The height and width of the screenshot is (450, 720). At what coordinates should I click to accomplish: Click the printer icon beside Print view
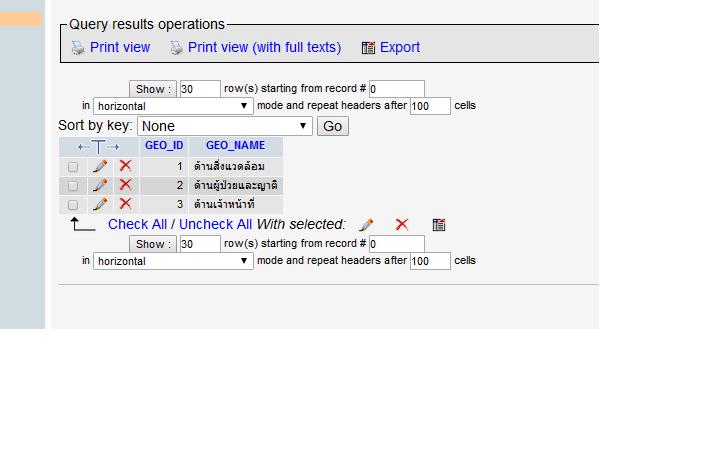pyautogui.click(x=78, y=48)
